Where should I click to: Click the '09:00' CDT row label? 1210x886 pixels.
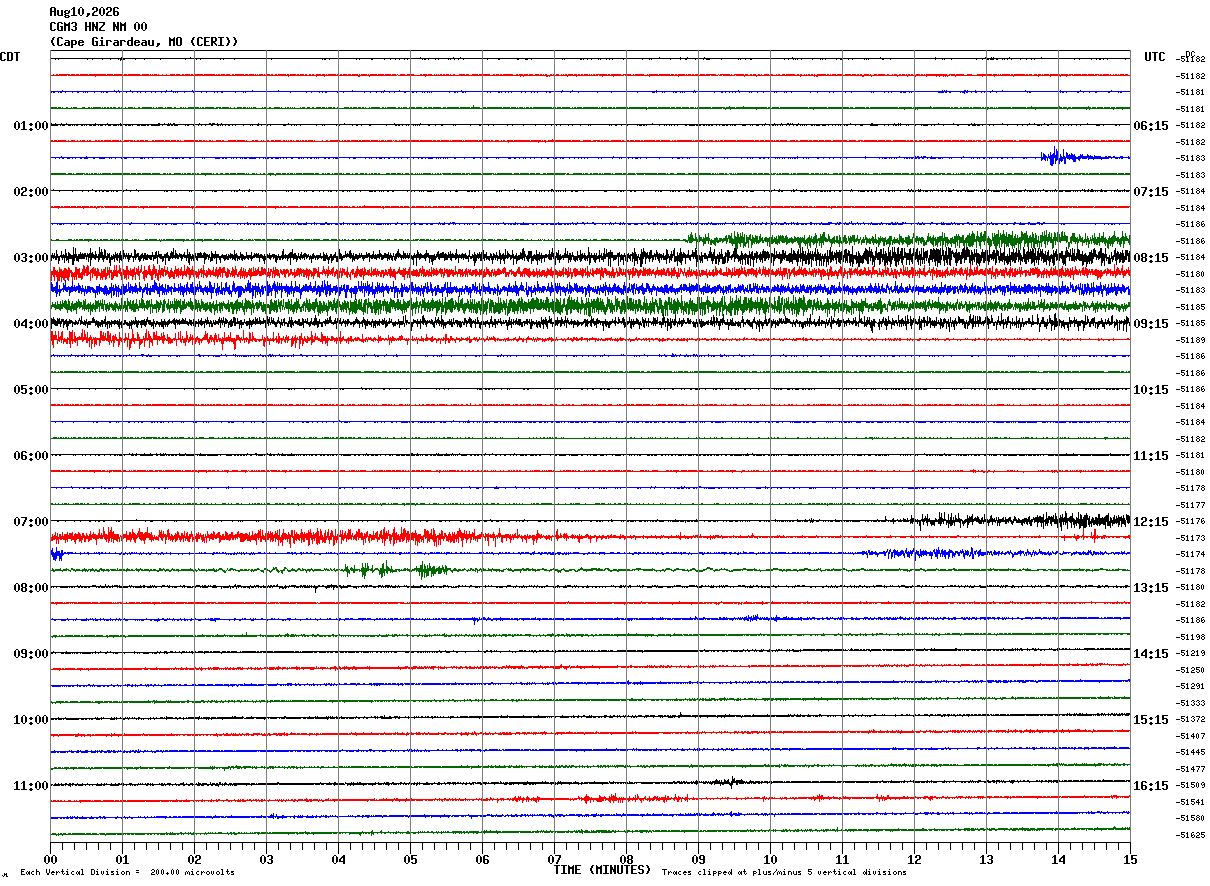coord(31,654)
